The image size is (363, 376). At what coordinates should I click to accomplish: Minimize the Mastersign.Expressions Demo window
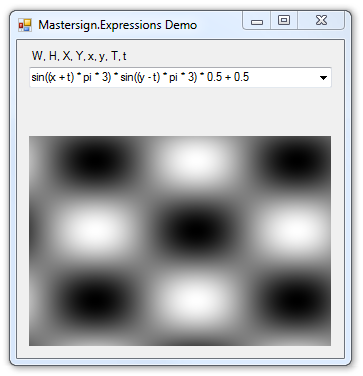coord(257,21)
